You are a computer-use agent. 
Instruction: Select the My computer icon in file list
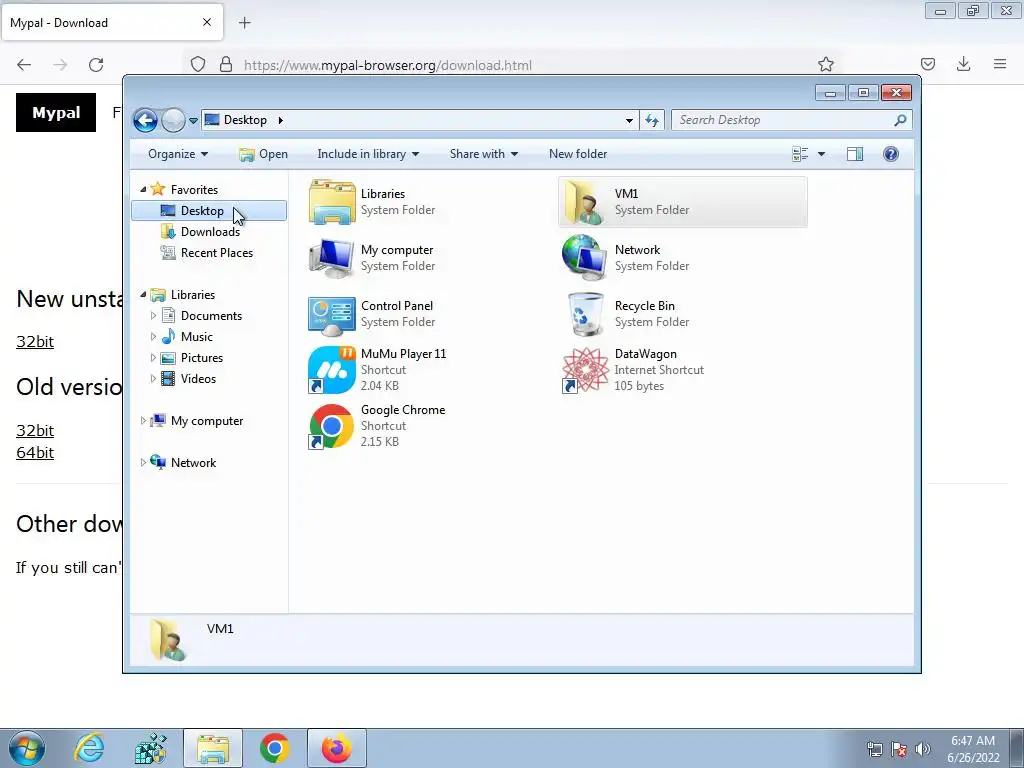(x=332, y=258)
